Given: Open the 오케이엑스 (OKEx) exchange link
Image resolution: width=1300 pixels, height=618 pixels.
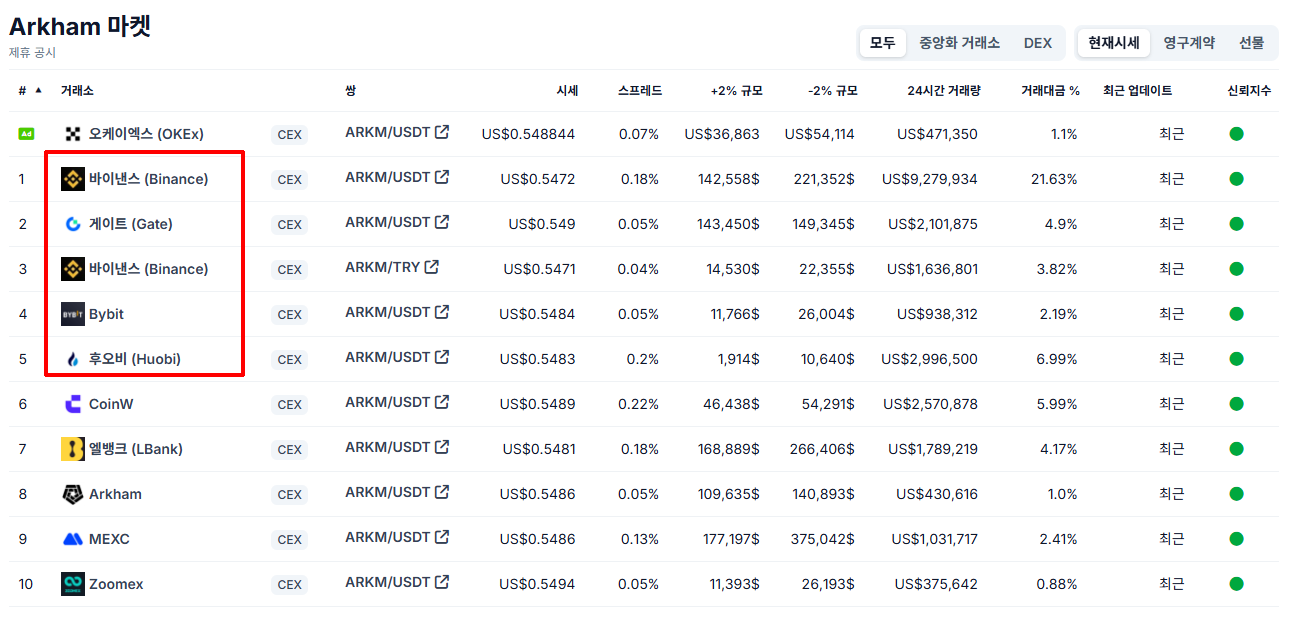Looking at the screenshot, I should pos(146,134).
